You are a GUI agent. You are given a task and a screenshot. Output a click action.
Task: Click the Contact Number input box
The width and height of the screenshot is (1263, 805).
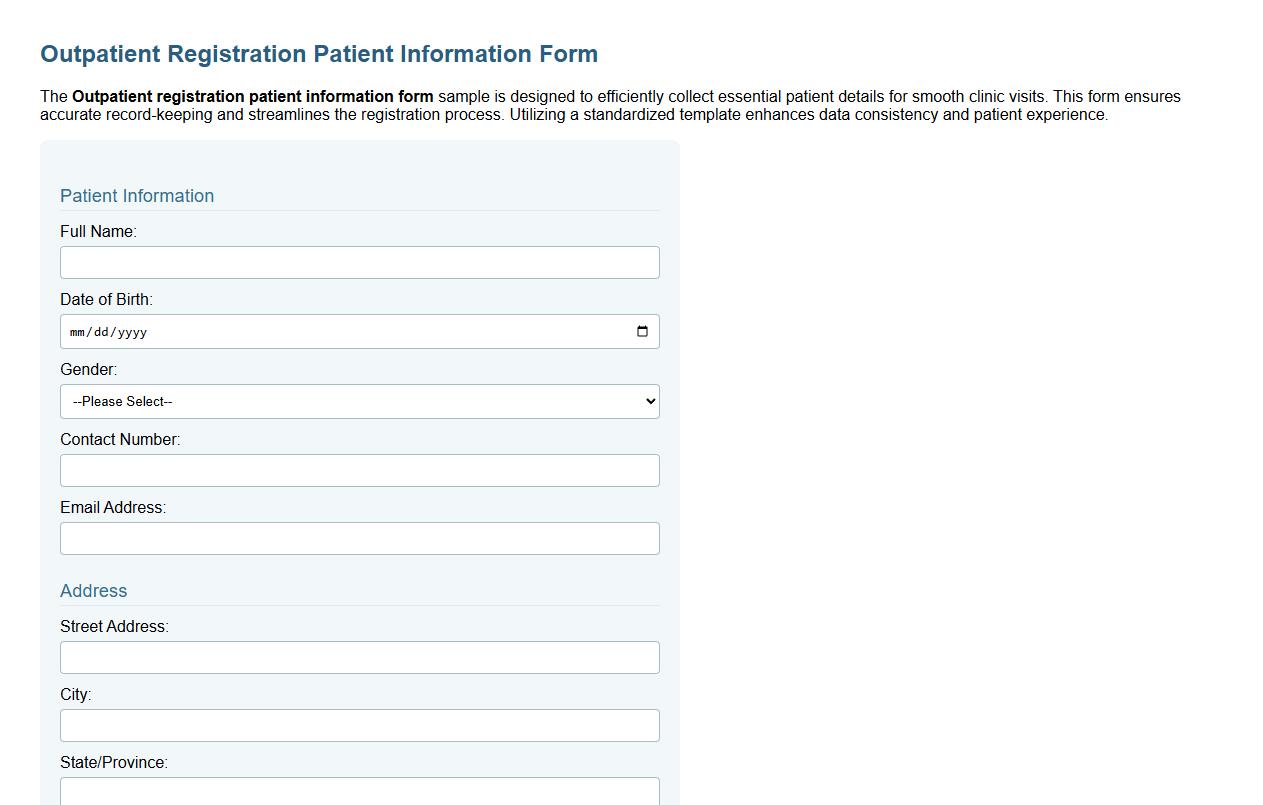[x=360, y=470]
